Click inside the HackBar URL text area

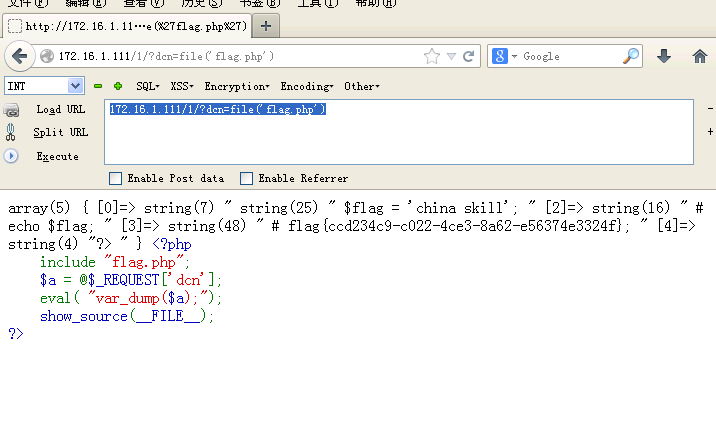[x=399, y=132]
